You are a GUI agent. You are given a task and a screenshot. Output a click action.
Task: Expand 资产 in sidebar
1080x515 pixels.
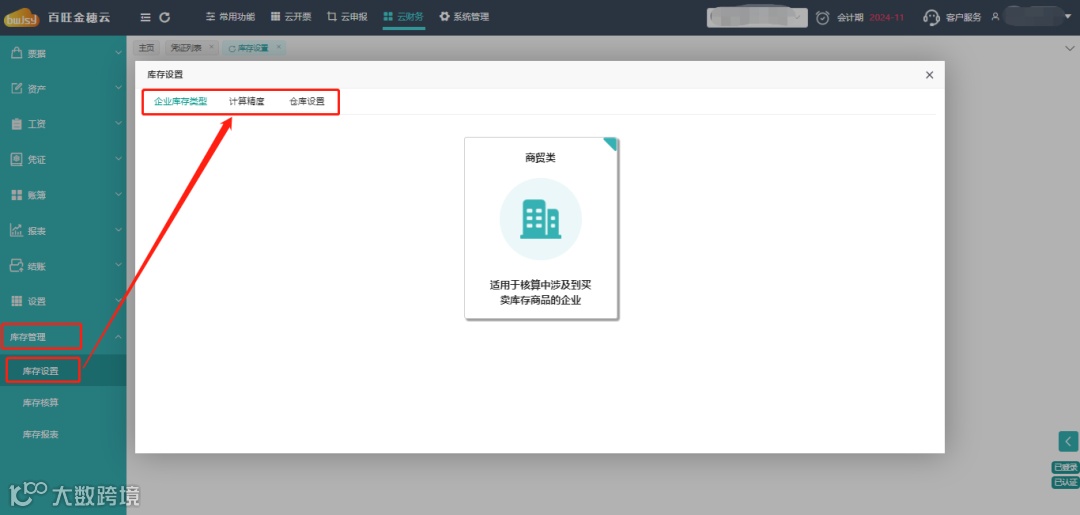63,89
